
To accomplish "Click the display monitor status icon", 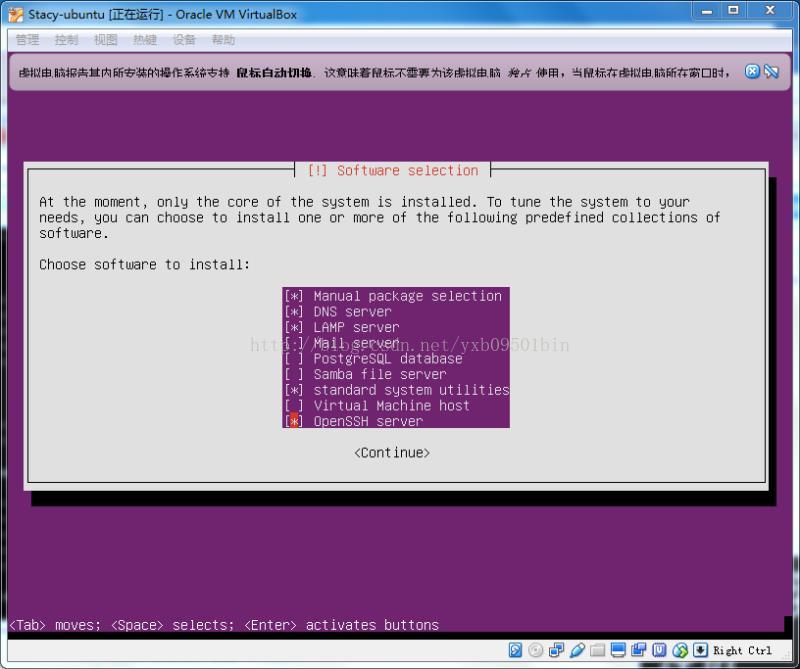I will (618, 650).
